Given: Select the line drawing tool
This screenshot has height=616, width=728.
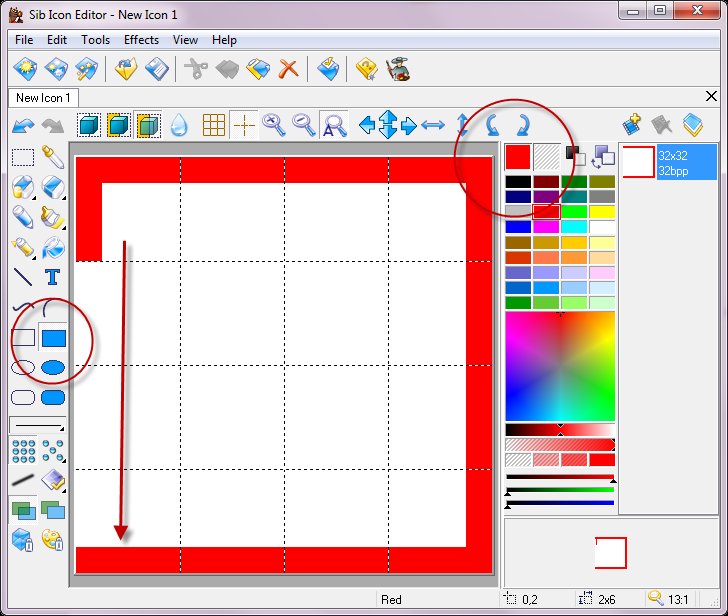Looking at the screenshot, I should click(23, 277).
